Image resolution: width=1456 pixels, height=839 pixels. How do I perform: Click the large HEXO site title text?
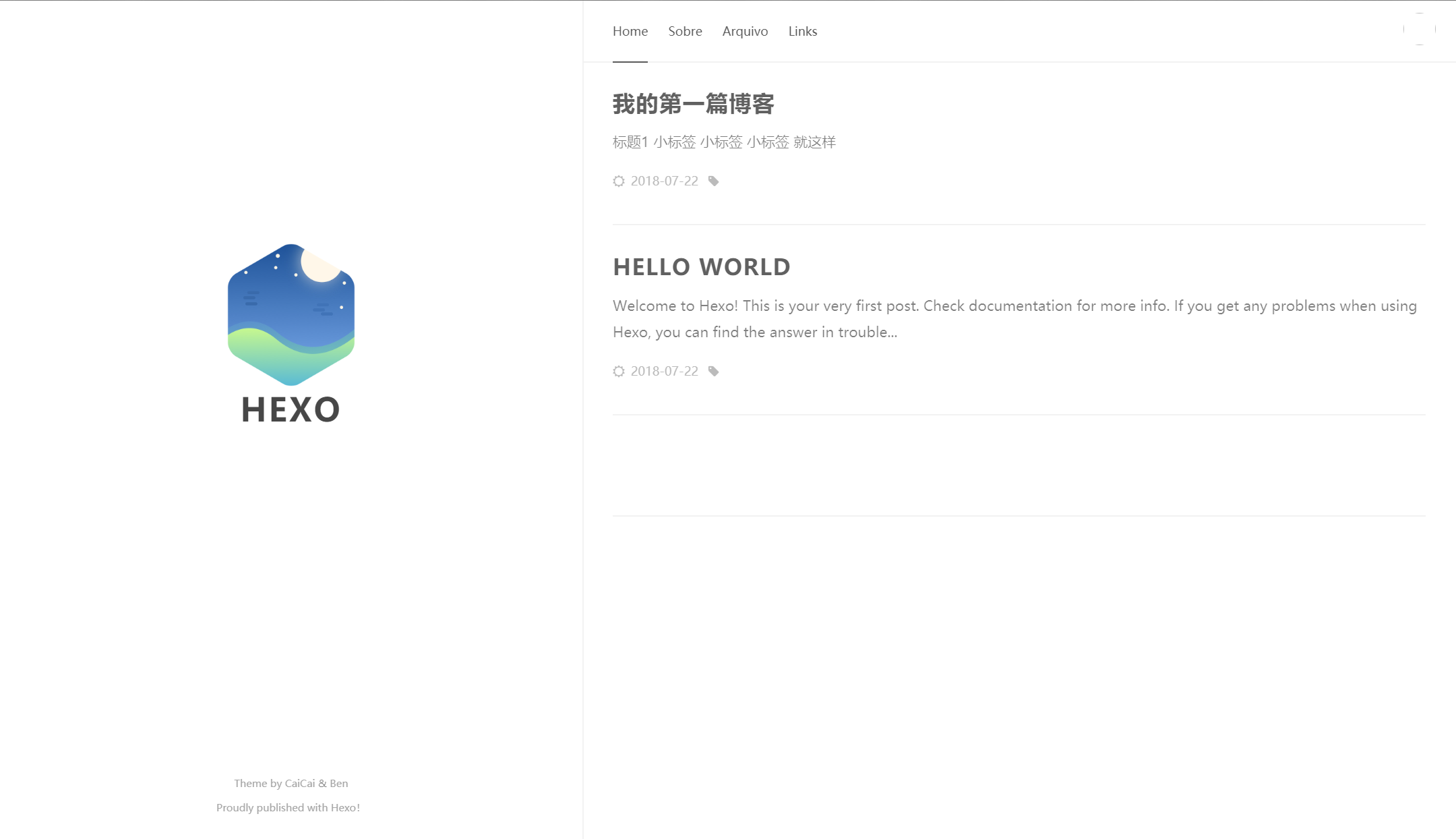coord(291,409)
